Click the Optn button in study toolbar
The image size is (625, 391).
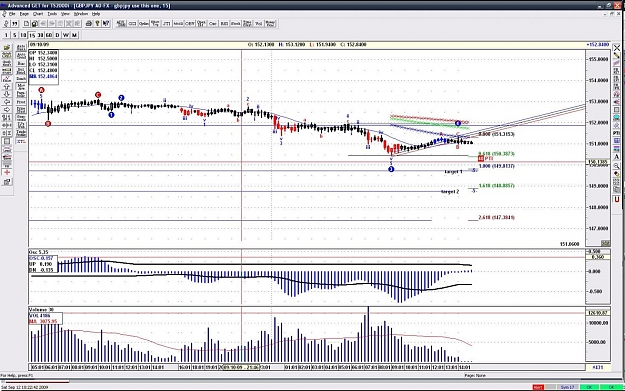point(144,24)
